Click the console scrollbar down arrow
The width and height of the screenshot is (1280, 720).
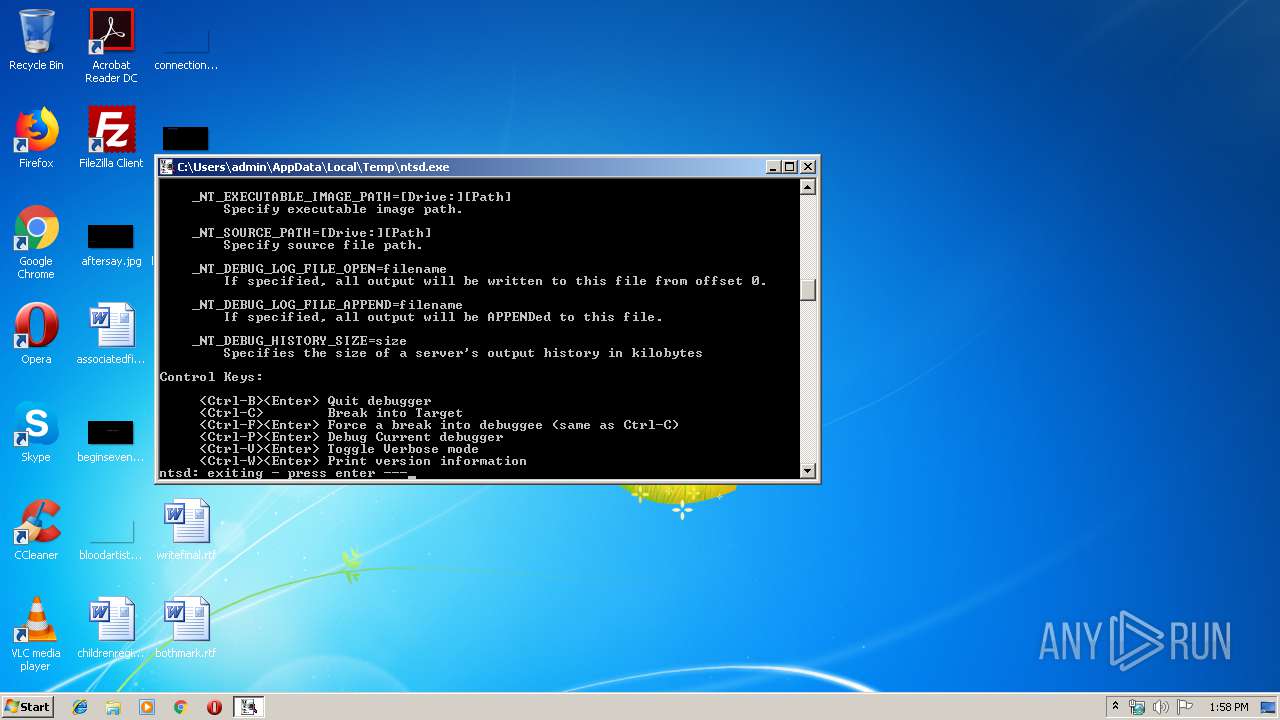coord(808,470)
